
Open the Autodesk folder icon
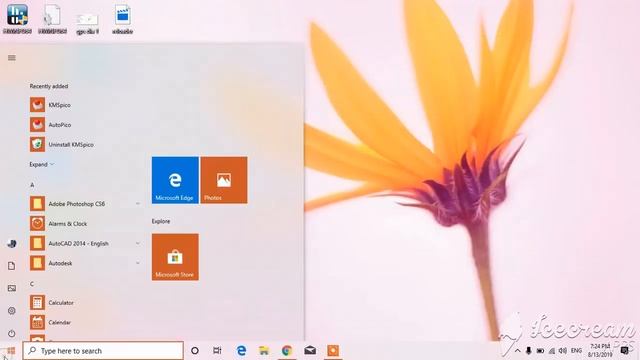point(37,263)
